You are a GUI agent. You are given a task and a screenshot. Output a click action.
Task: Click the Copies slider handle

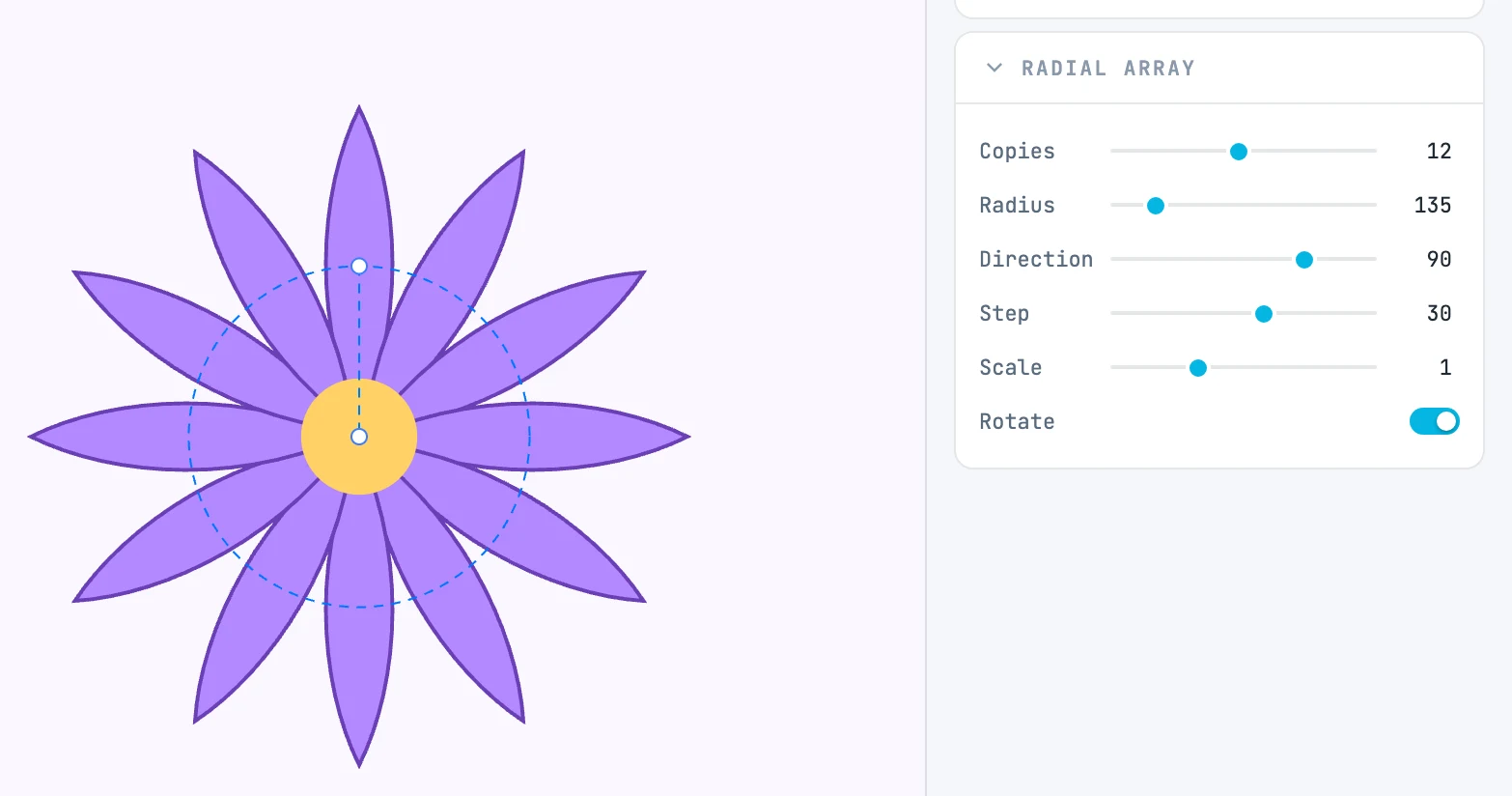[1239, 152]
